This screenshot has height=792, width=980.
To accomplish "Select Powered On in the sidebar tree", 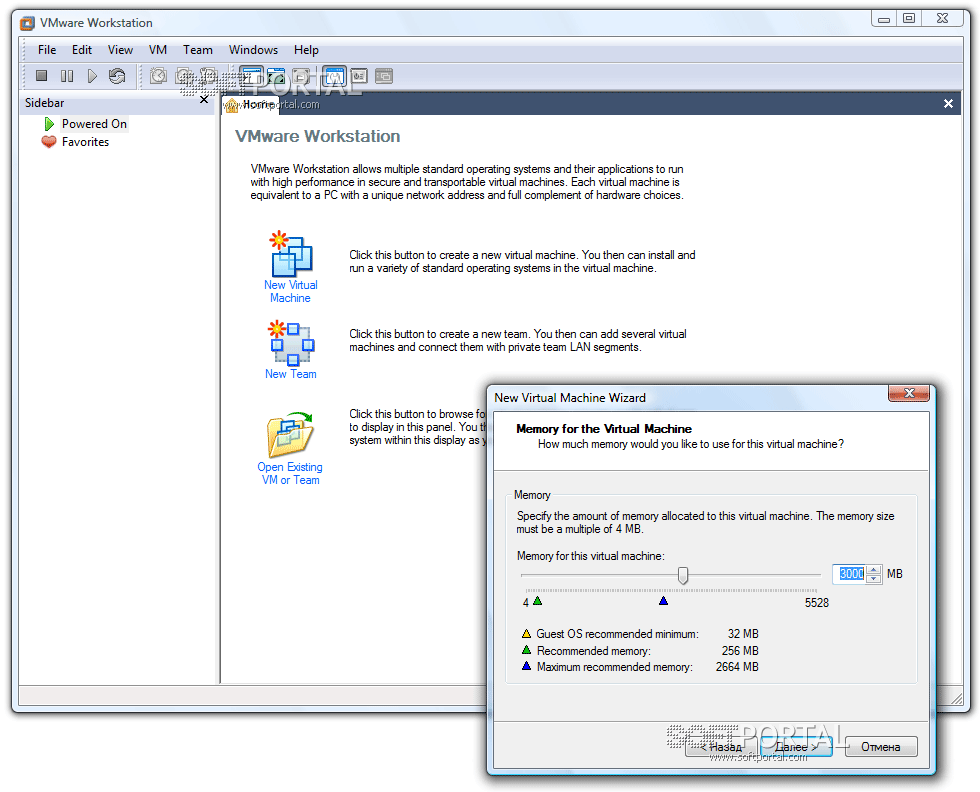I will [94, 124].
